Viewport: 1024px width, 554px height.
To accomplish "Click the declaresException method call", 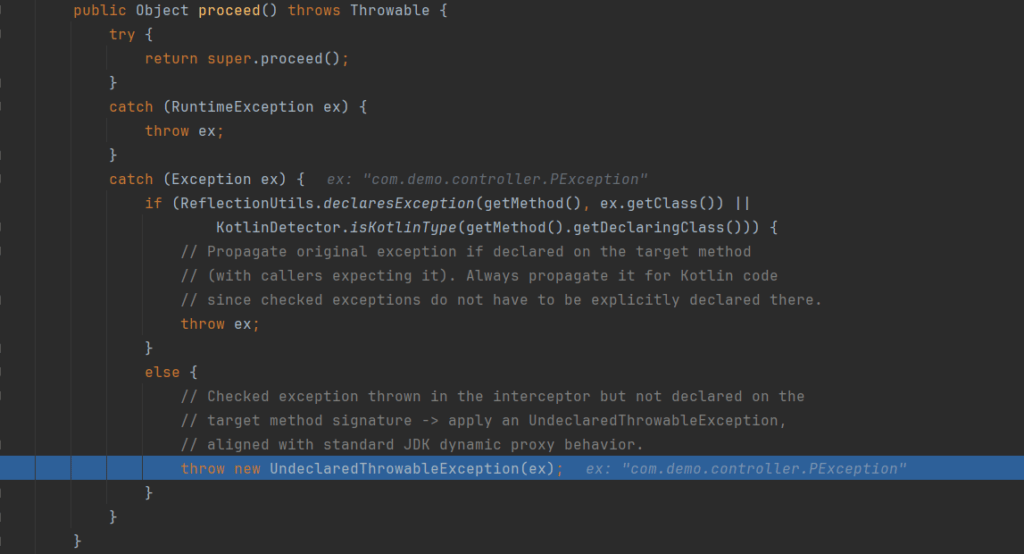I will point(397,204).
